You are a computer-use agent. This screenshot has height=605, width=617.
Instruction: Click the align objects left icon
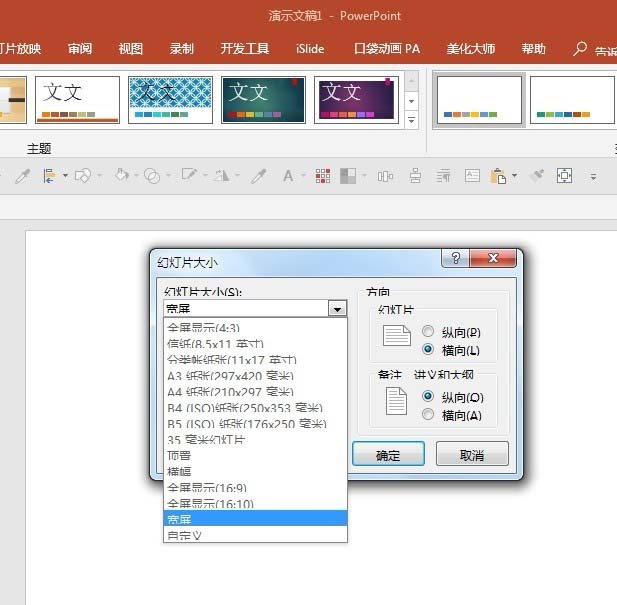coord(49,176)
